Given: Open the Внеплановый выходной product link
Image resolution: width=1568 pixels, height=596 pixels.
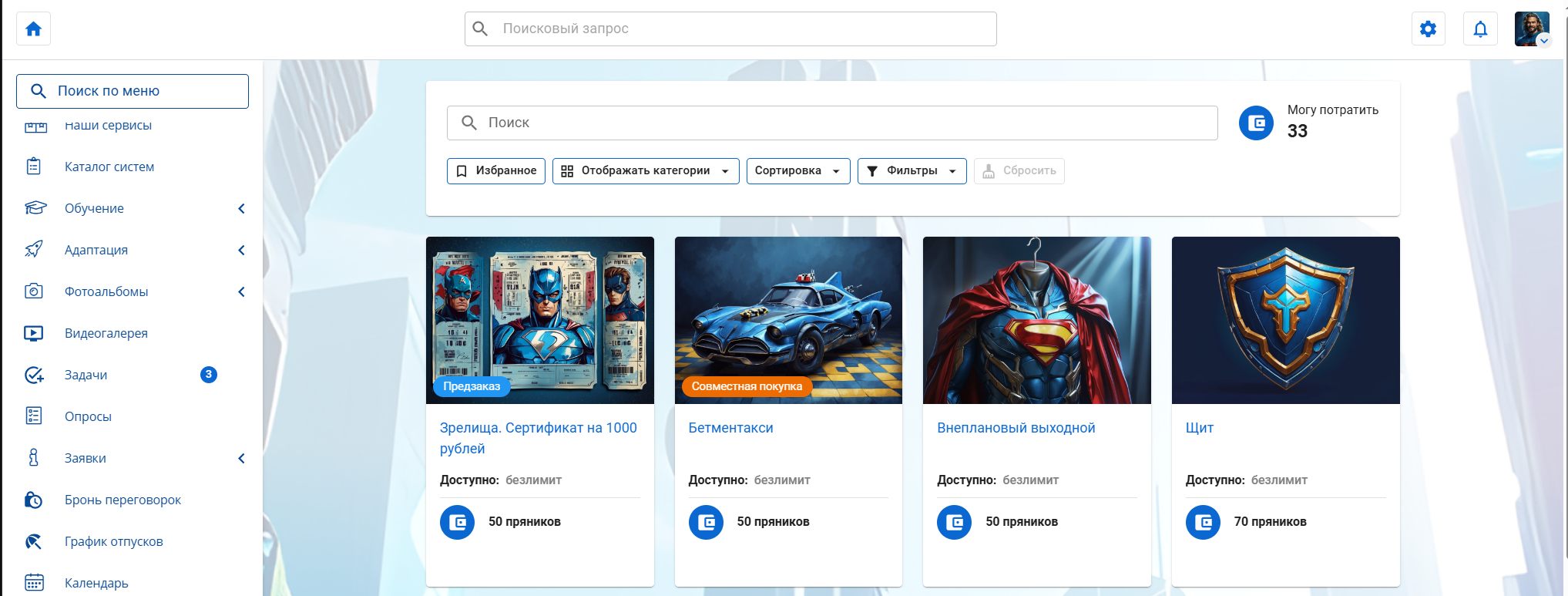Looking at the screenshot, I should click(1016, 428).
